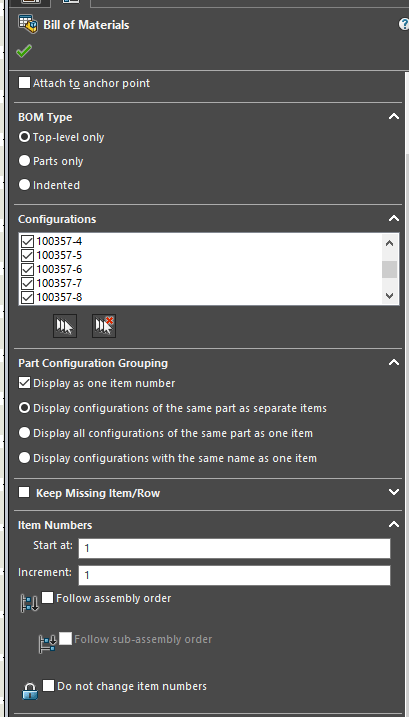Click the configurations list scrollbar thumb
The image size is (409, 717).
click(389, 269)
